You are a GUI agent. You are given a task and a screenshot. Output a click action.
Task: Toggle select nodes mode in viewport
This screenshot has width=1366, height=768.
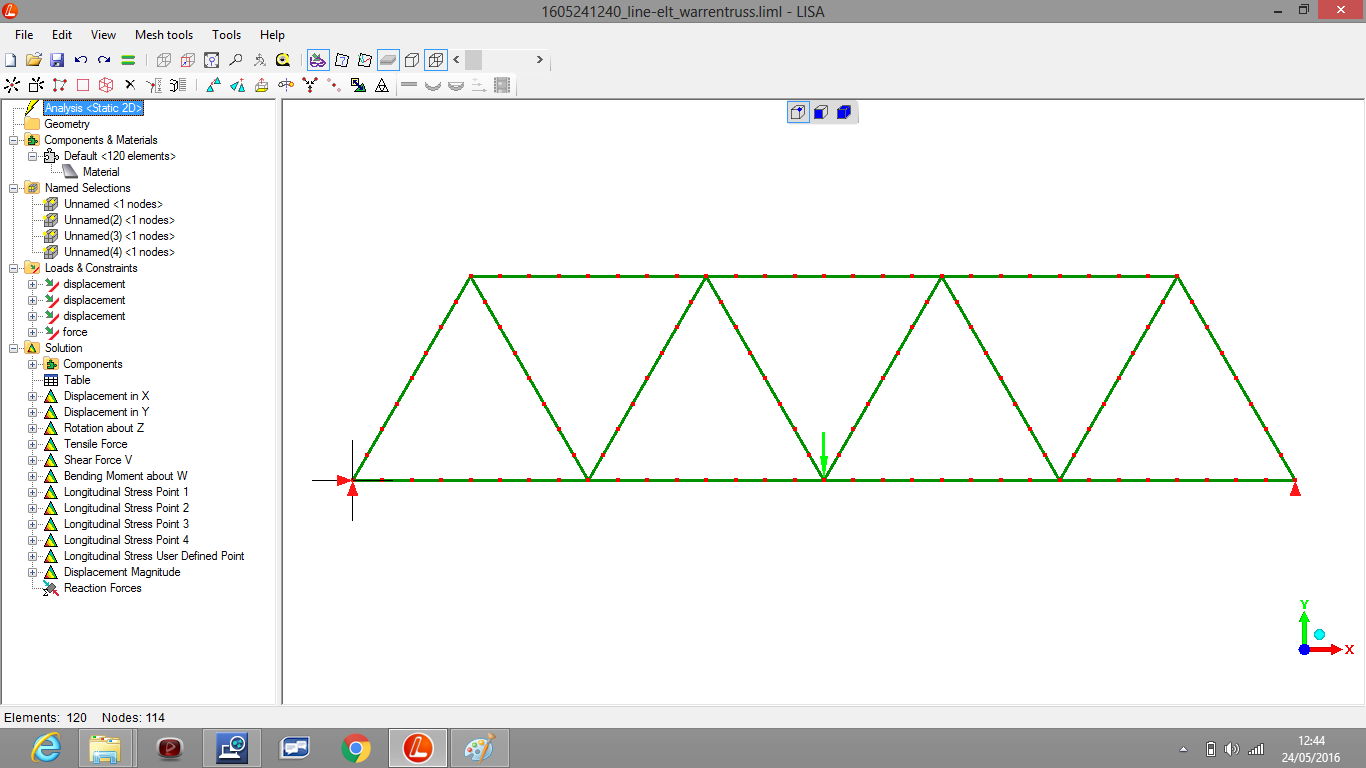[x=798, y=112]
